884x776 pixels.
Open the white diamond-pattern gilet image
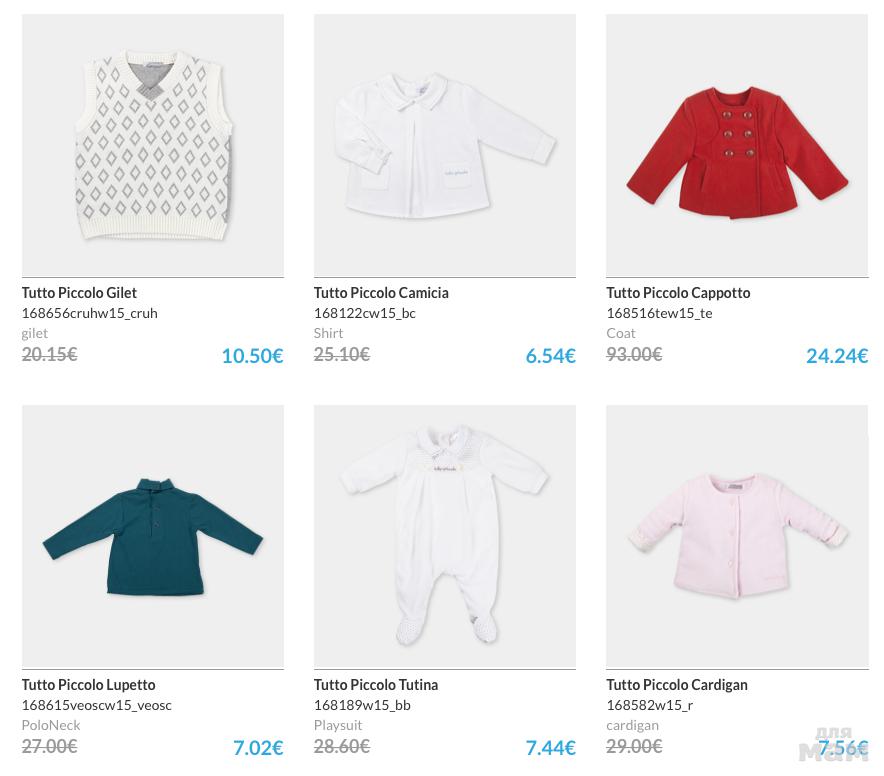[x=153, y=145]
